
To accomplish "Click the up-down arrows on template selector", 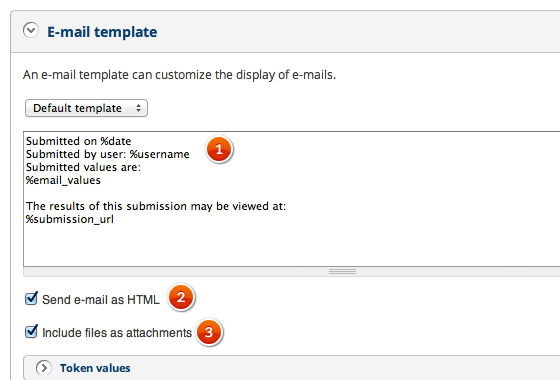I will click(138, 108).
